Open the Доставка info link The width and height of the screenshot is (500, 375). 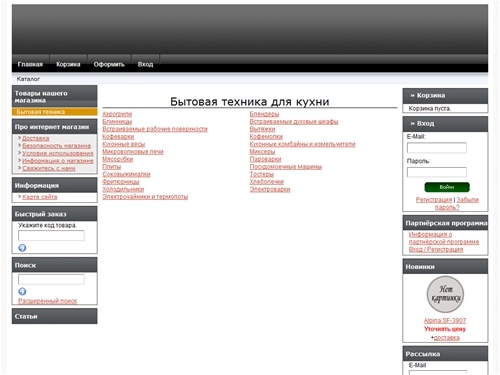tap(36, 138)
